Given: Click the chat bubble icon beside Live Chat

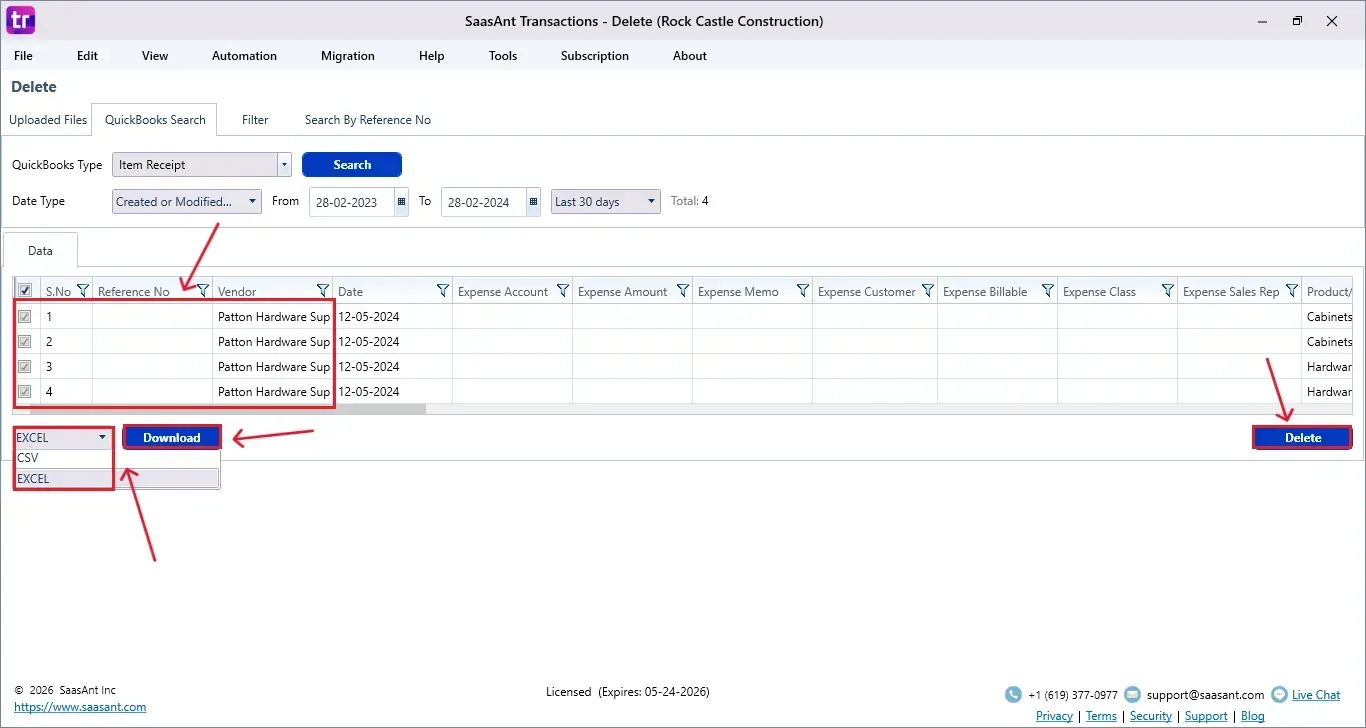Looking at the screenshot, I should click(1280, 694).
